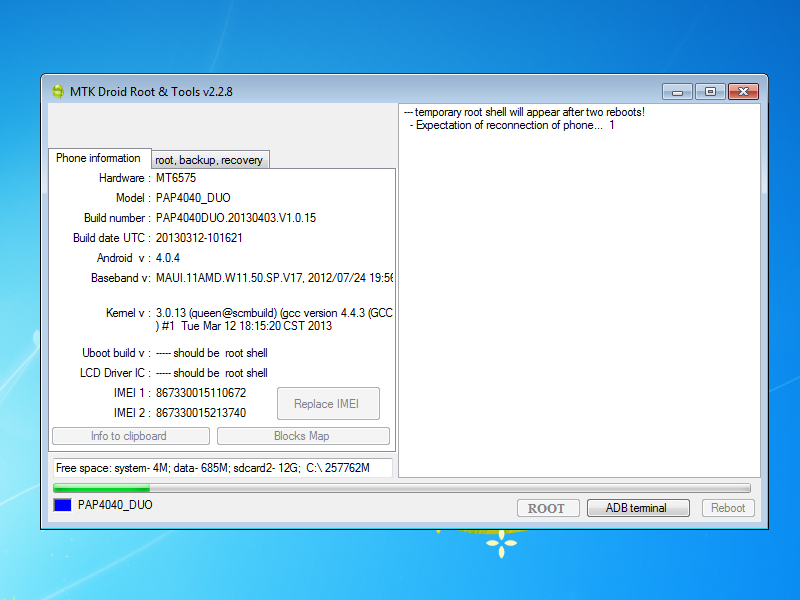Switch to the Phone information tab

98,158
